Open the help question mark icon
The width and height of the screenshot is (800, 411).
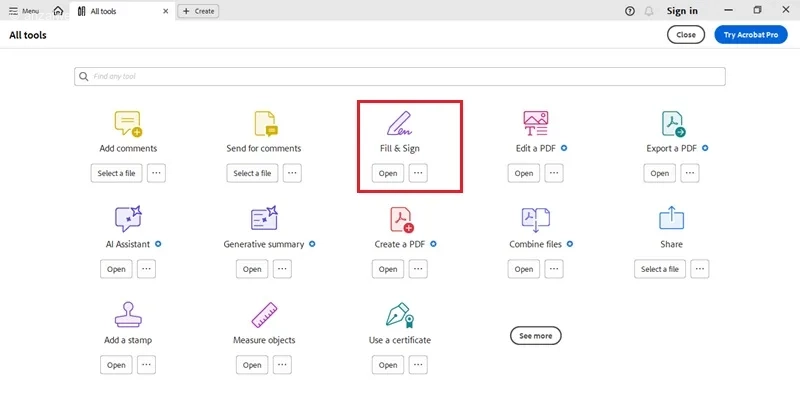tap(630, 11)
